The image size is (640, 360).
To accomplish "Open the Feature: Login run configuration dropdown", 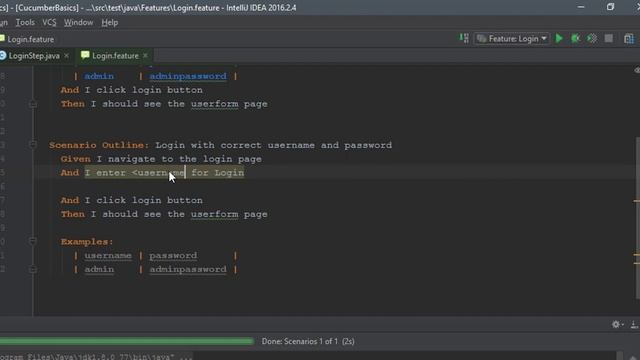I will 512,39.
